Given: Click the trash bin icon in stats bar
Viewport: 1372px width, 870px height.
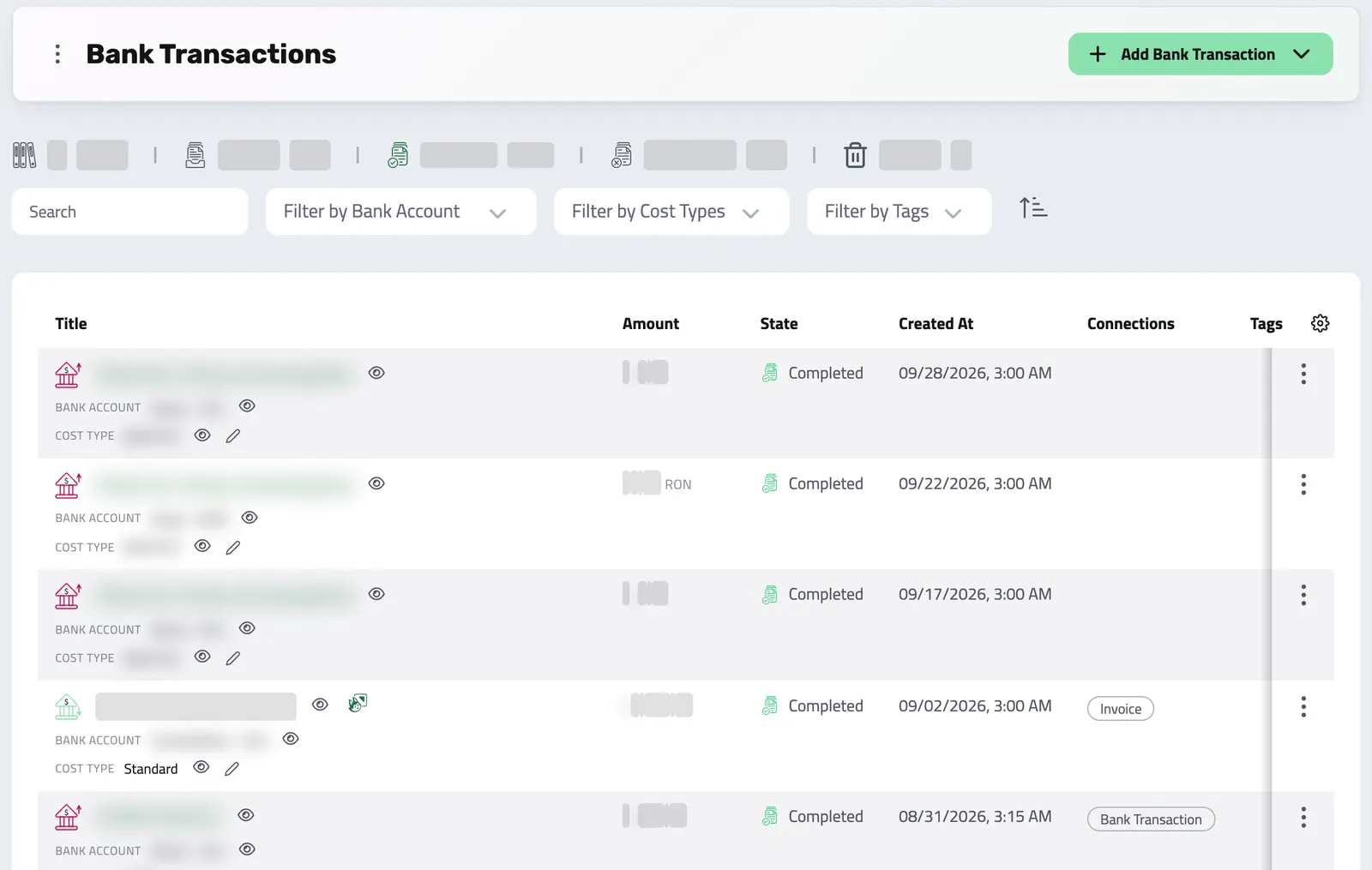Looking at the screenshot, I should 855,155.
